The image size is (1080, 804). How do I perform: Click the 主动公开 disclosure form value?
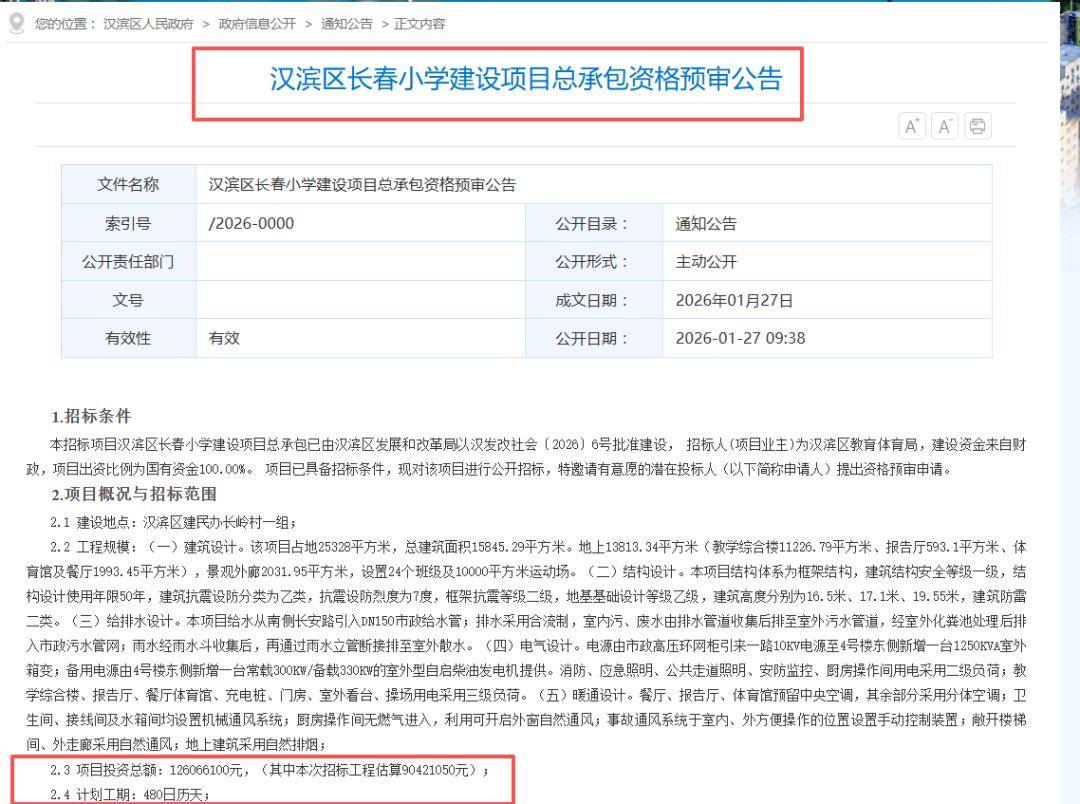(705, 262)
